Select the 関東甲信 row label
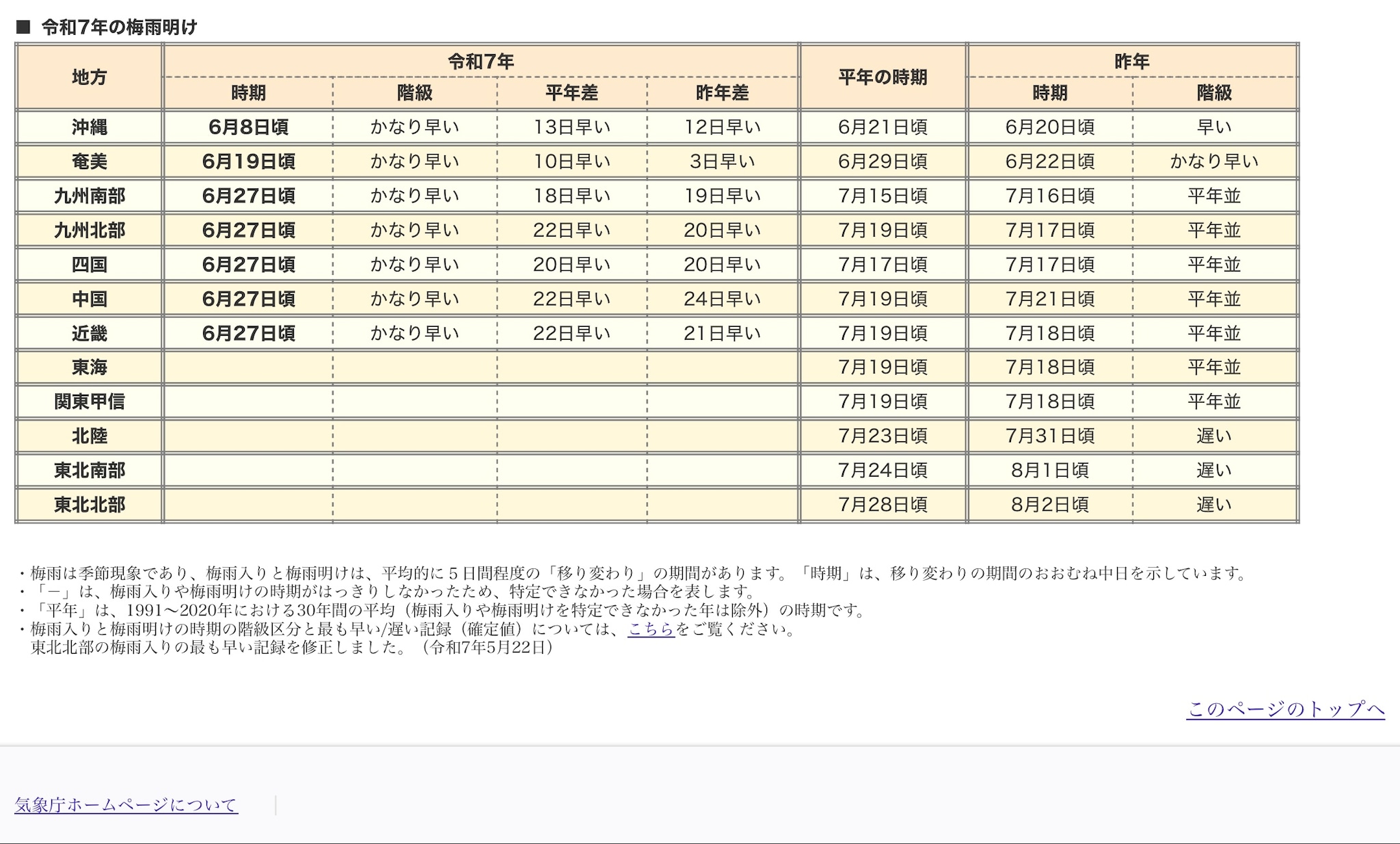This screenshot has height=844, width=1400. [x=90, y=401]
